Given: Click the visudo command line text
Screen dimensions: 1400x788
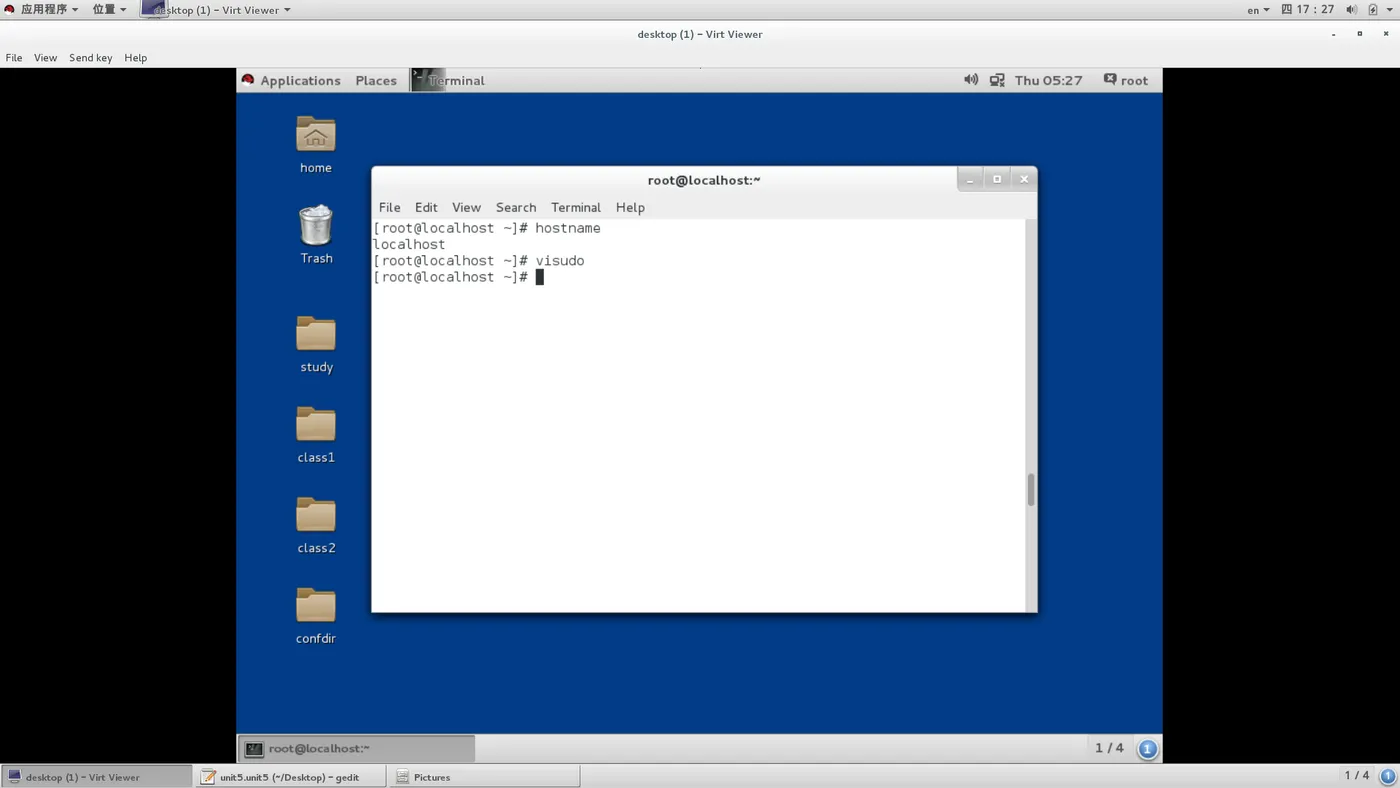Looking at the screenshot, I should [x=560, y=261].
